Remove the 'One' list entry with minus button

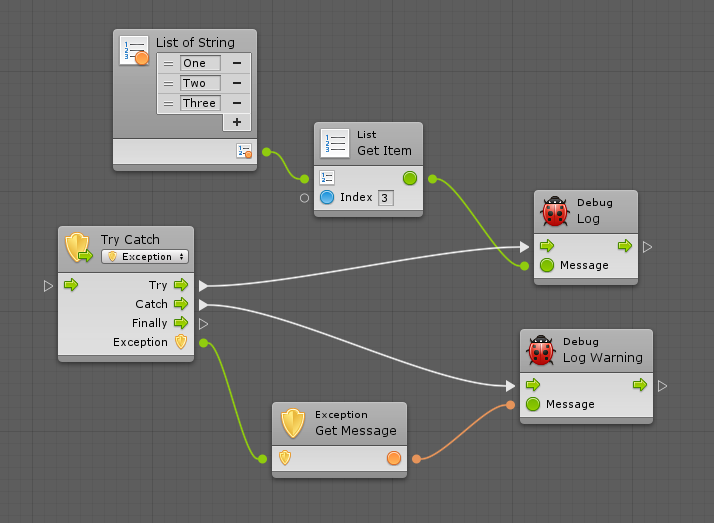point(237,63)
